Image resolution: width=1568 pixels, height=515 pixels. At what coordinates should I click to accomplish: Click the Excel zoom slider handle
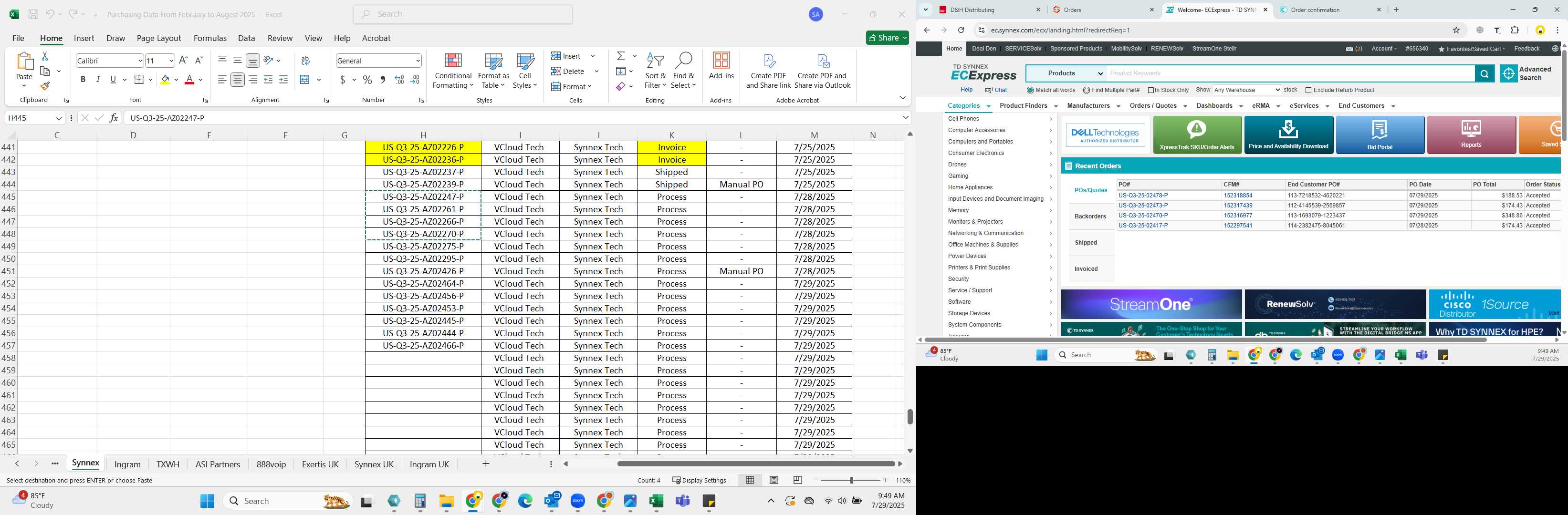coord(851,480)
